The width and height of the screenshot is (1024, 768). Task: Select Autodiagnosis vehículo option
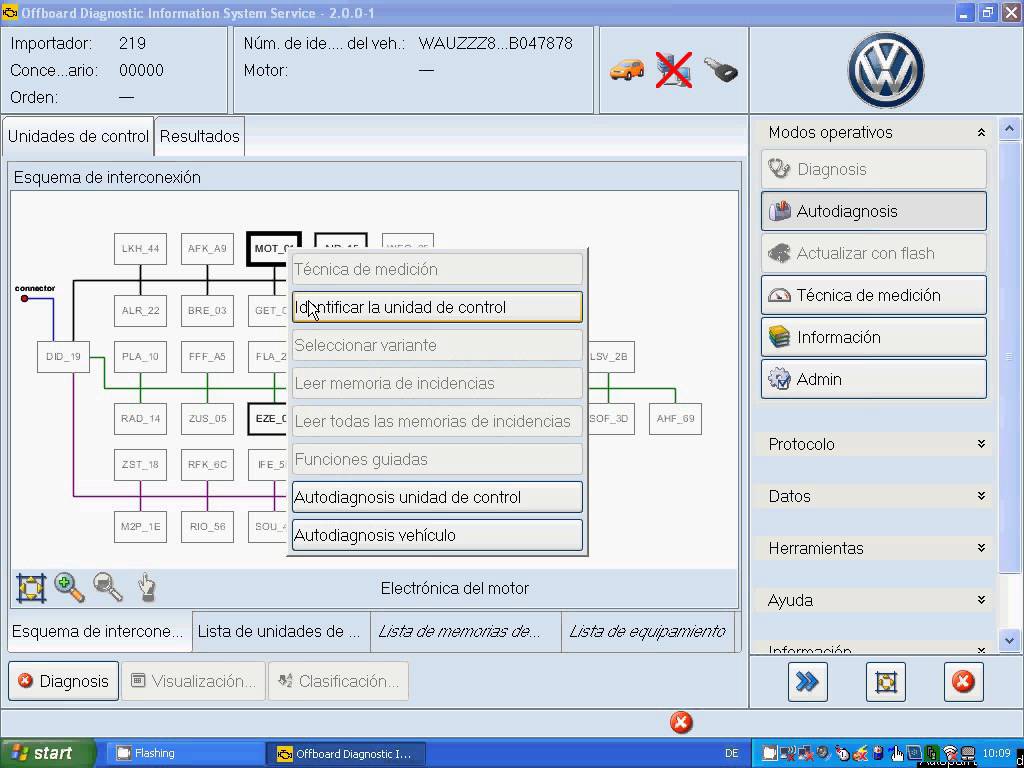(x=436, y=535)
